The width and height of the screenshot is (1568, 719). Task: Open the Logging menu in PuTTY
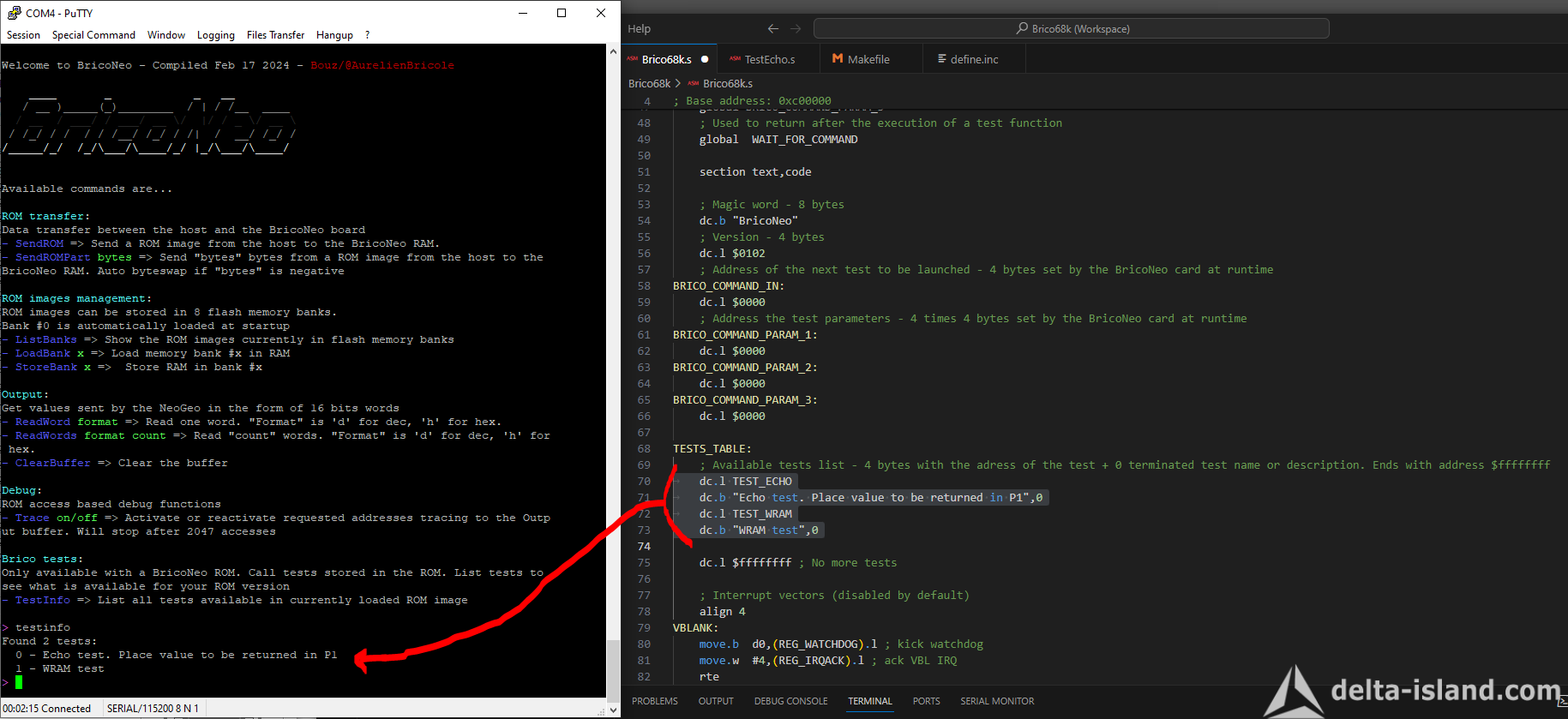(x=215, y=35)
